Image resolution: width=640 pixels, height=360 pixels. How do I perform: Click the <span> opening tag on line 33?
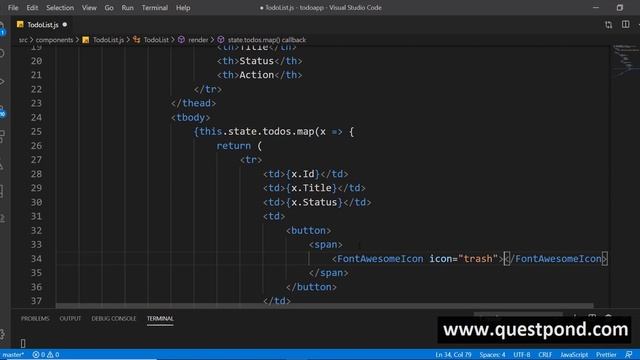click(x=326, y=244)
